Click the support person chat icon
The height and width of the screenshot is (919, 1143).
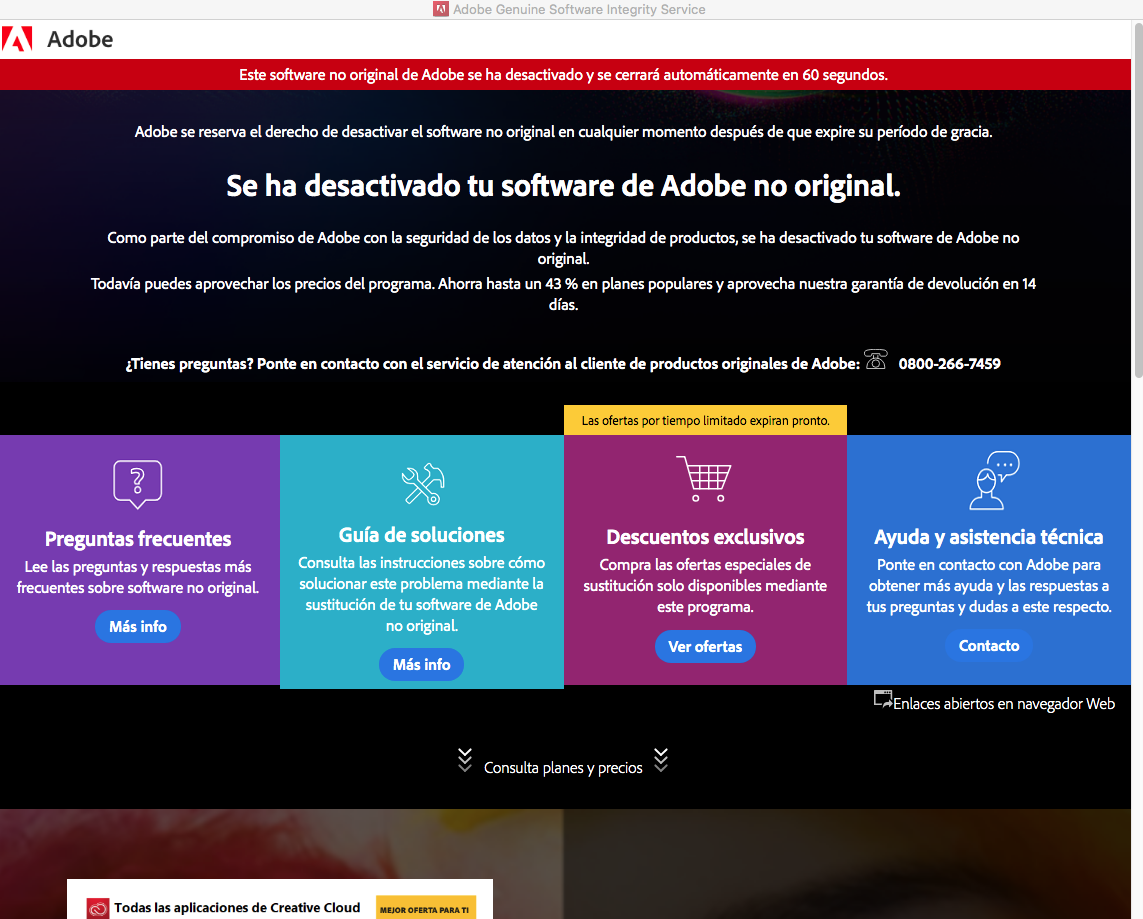994,480
